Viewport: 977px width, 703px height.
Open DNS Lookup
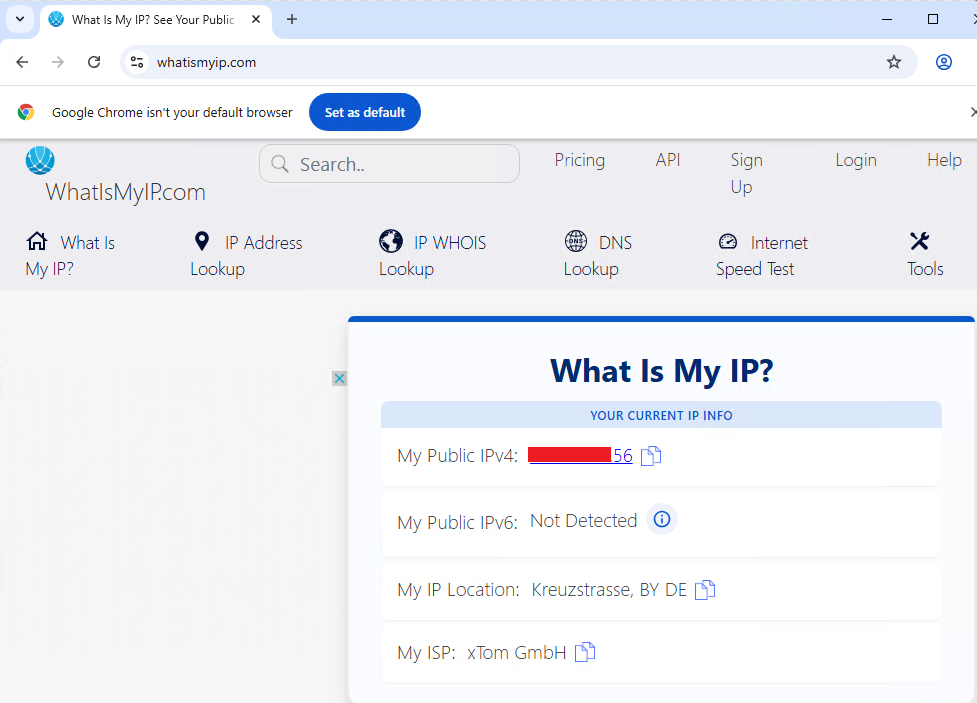point(598,256)
